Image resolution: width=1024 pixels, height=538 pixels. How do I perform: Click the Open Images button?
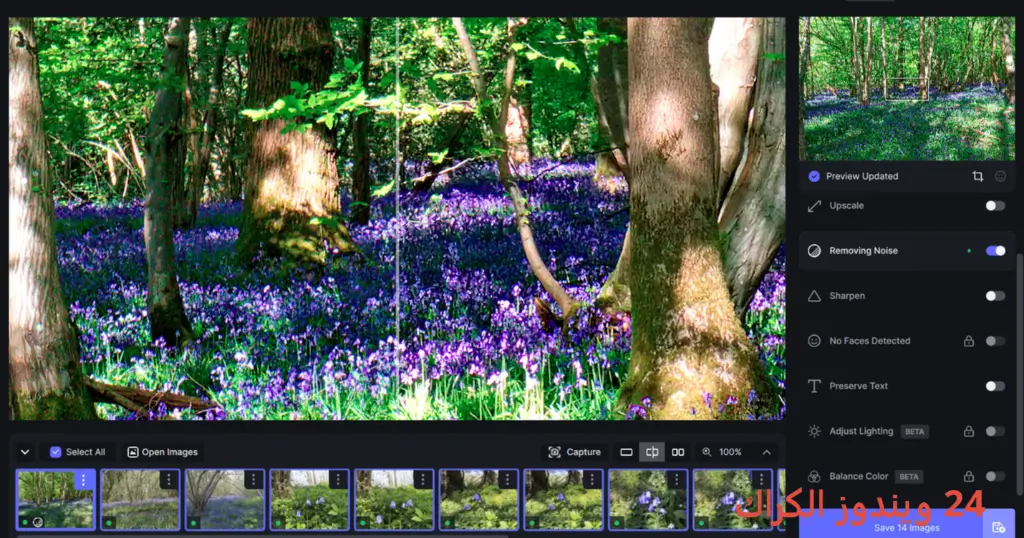click(x=163, y=452)
